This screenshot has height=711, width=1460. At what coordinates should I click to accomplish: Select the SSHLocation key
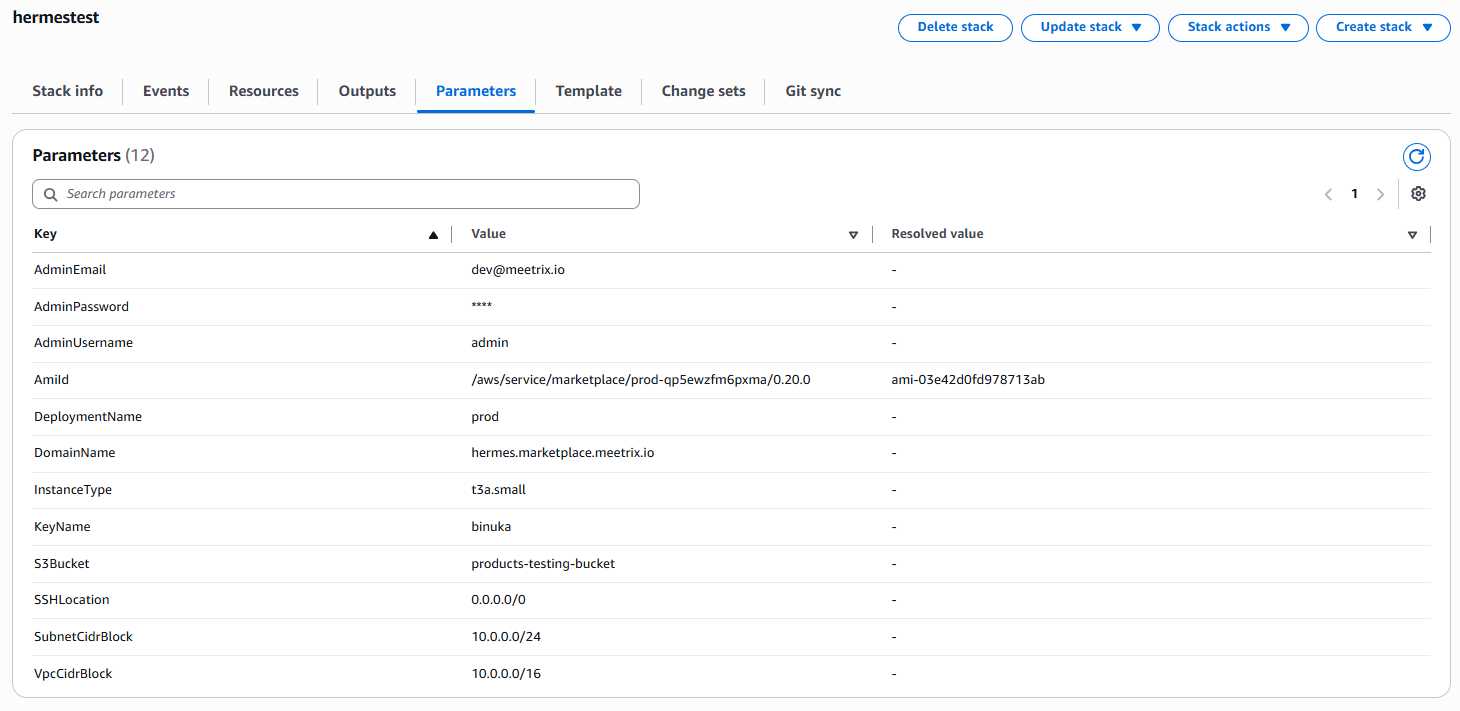point(72,600)
